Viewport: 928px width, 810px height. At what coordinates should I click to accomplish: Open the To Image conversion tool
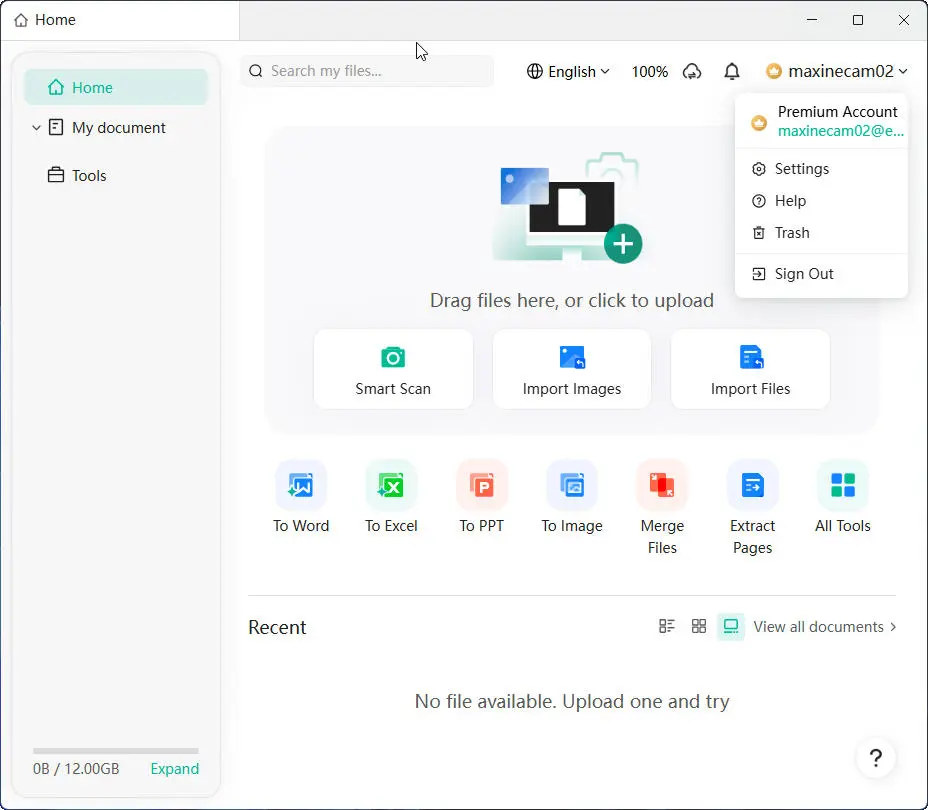(572, 498)
